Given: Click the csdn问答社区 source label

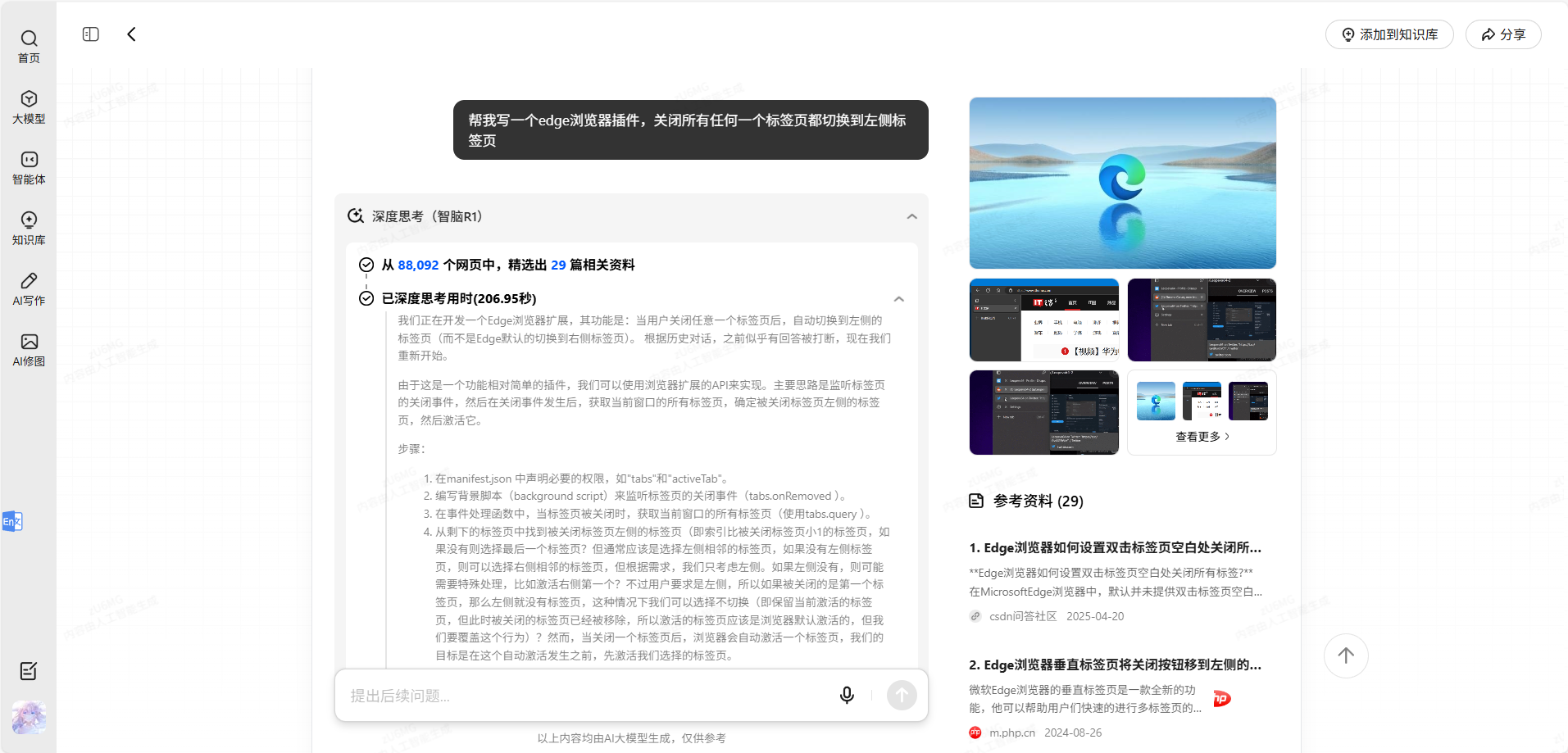Looking at the screenshot, I should click(x=1023, y=616).
